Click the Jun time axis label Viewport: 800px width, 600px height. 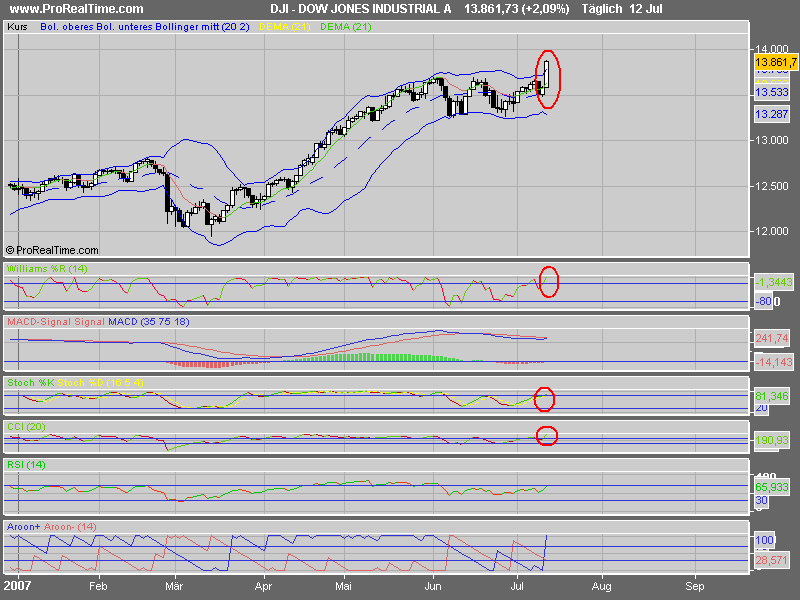[x=433, y=586]
